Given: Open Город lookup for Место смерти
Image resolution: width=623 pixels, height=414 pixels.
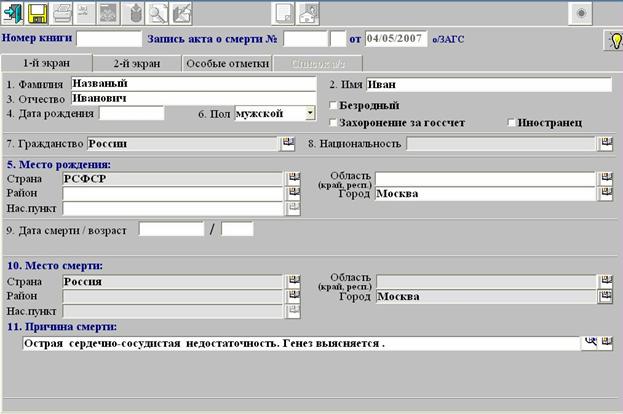Looking at the screenshot, I should coord(606,296).
